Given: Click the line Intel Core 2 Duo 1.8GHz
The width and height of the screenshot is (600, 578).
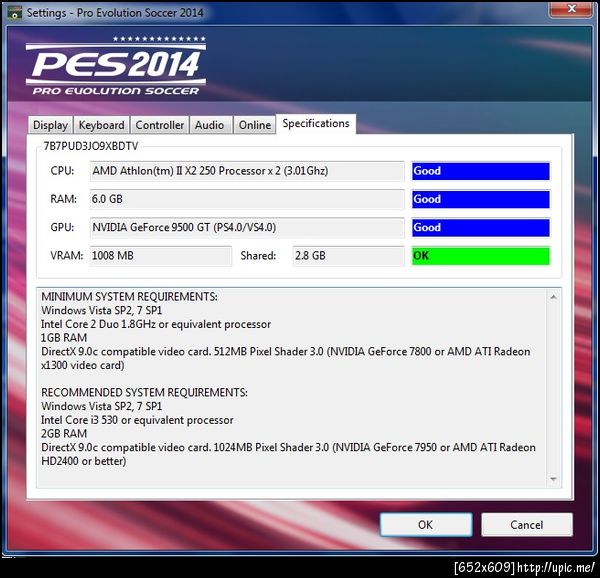Looking at the screenshot, I should (156, 324).
